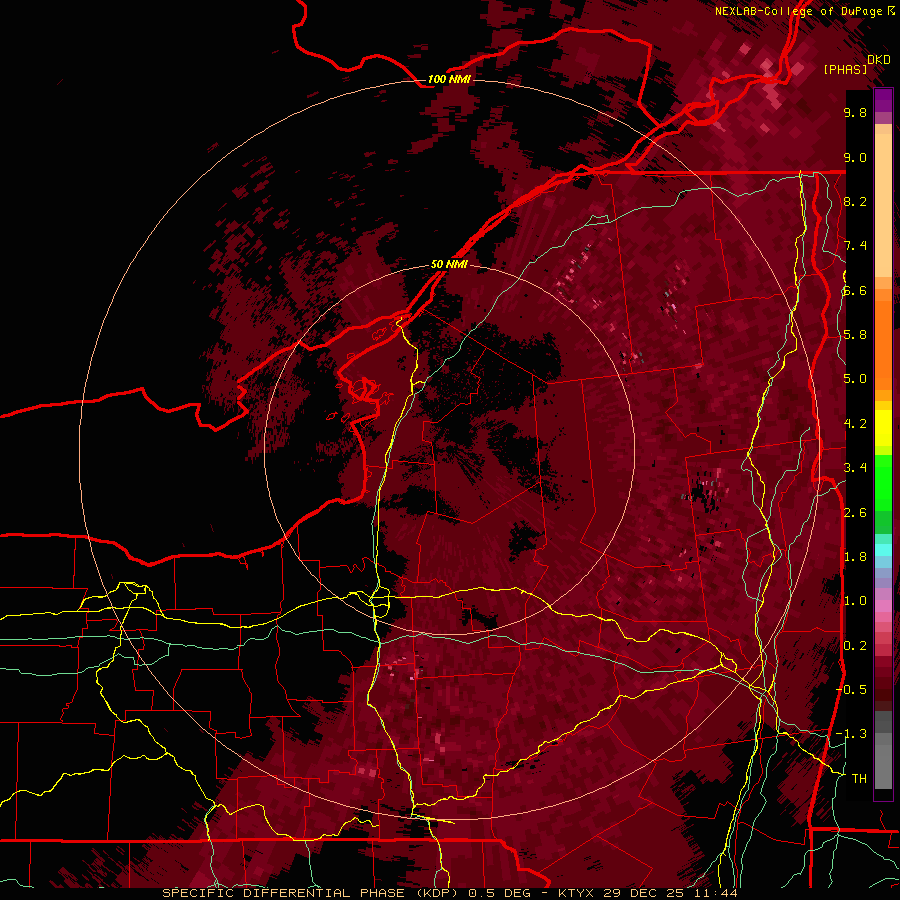This screenshot has width=900, height=900.
Task: Click the 100 NMI range ring label
Action: (x=449, y=79)
